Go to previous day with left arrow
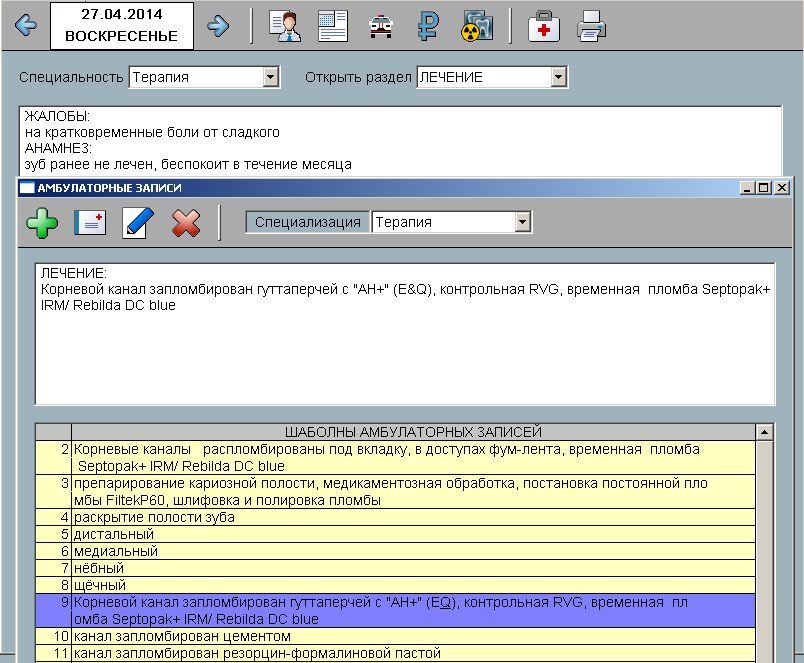Image resolution: width=804 pixels, height=663 pixels. [x=26, y=26]
